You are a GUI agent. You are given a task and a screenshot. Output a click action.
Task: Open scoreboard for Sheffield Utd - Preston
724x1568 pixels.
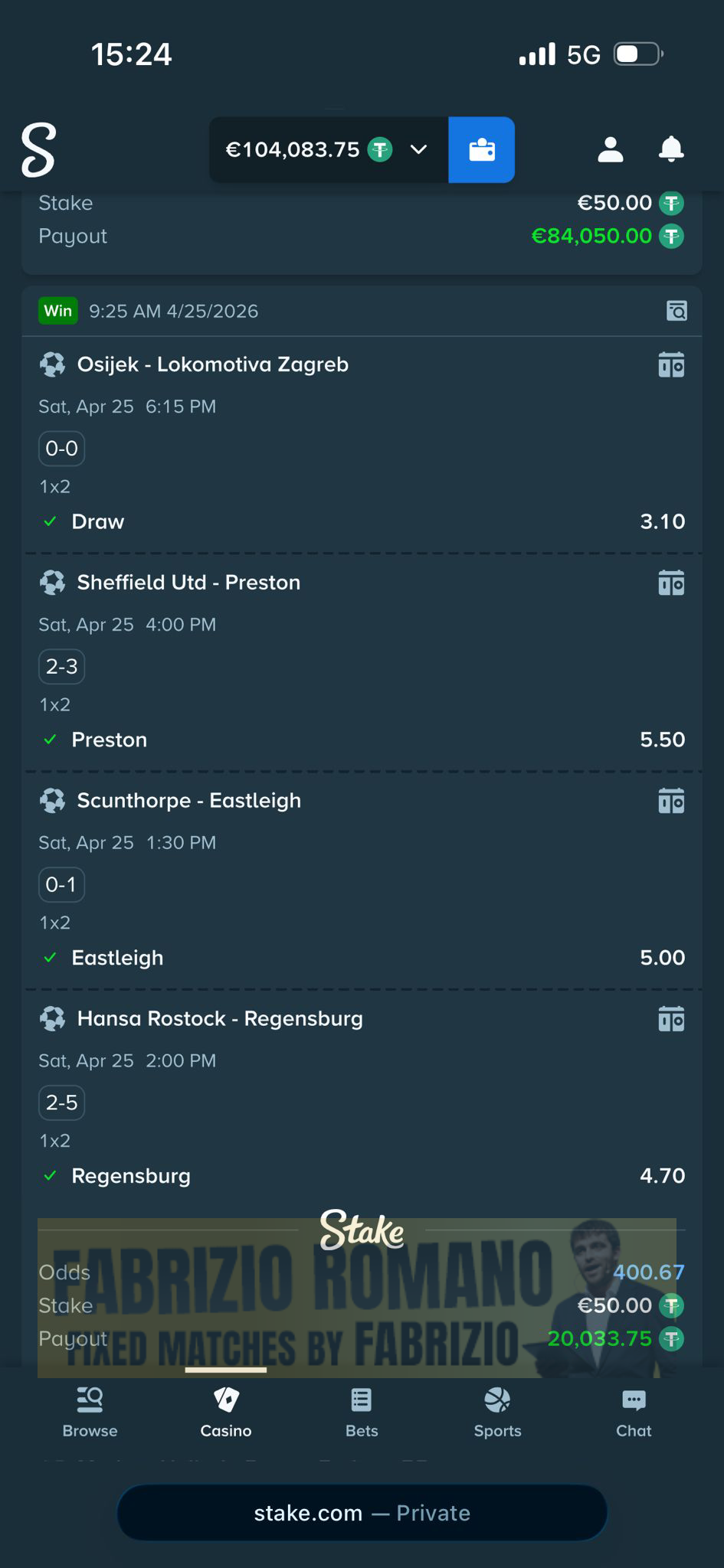(671, 583)
